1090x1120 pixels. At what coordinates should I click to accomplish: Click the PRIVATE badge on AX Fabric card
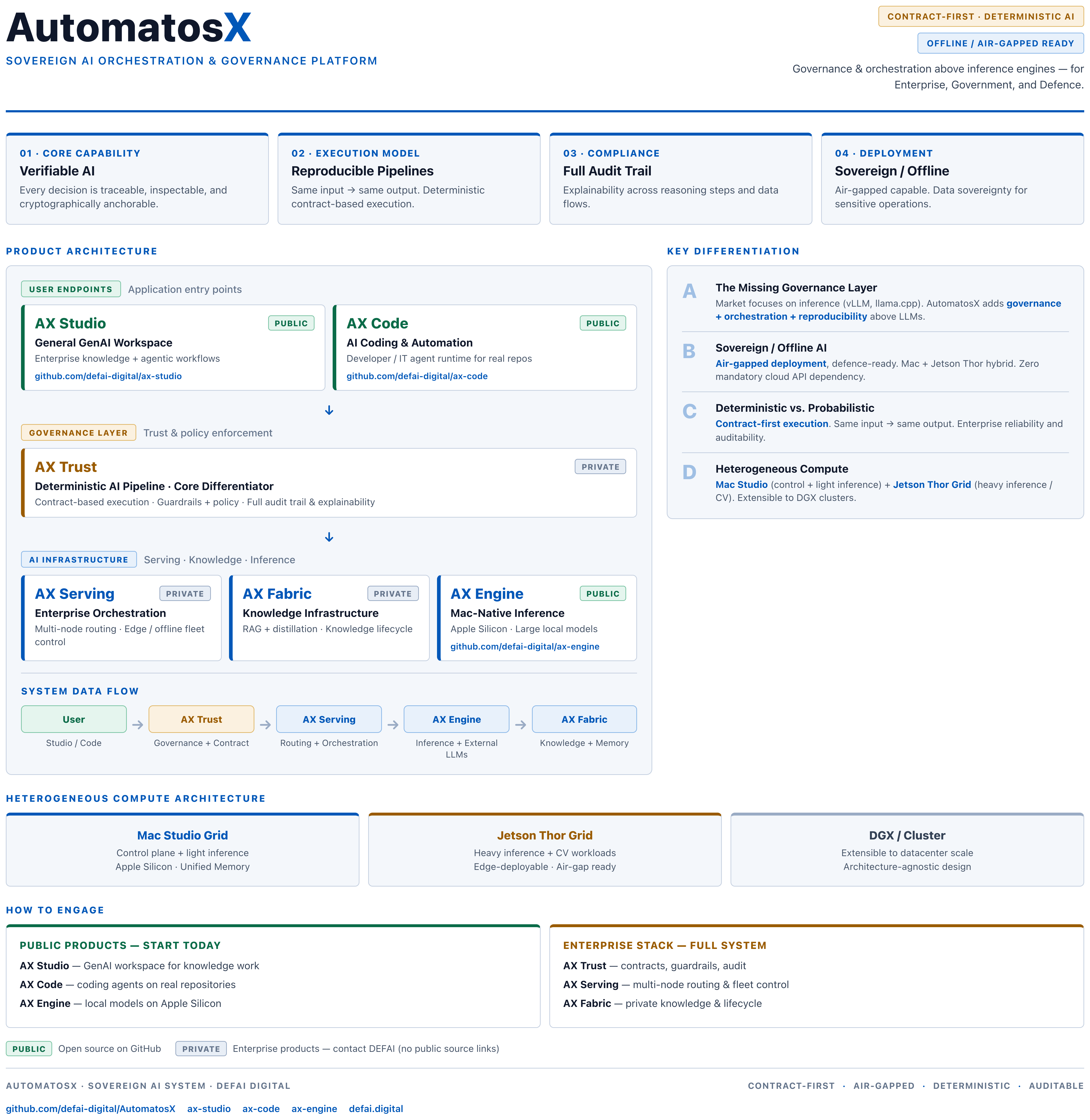pos(393,594)
